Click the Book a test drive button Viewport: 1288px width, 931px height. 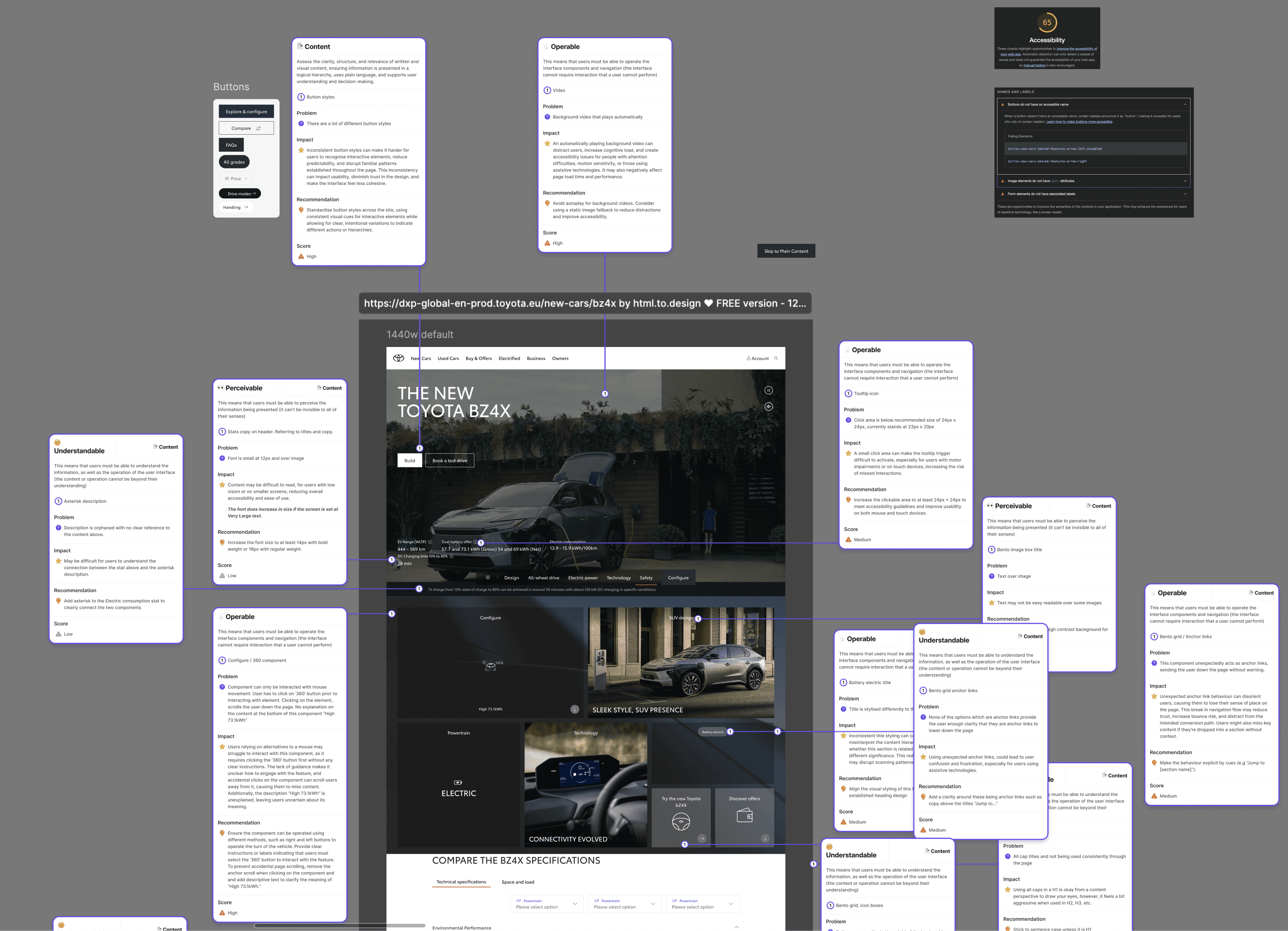pos(449,461)
